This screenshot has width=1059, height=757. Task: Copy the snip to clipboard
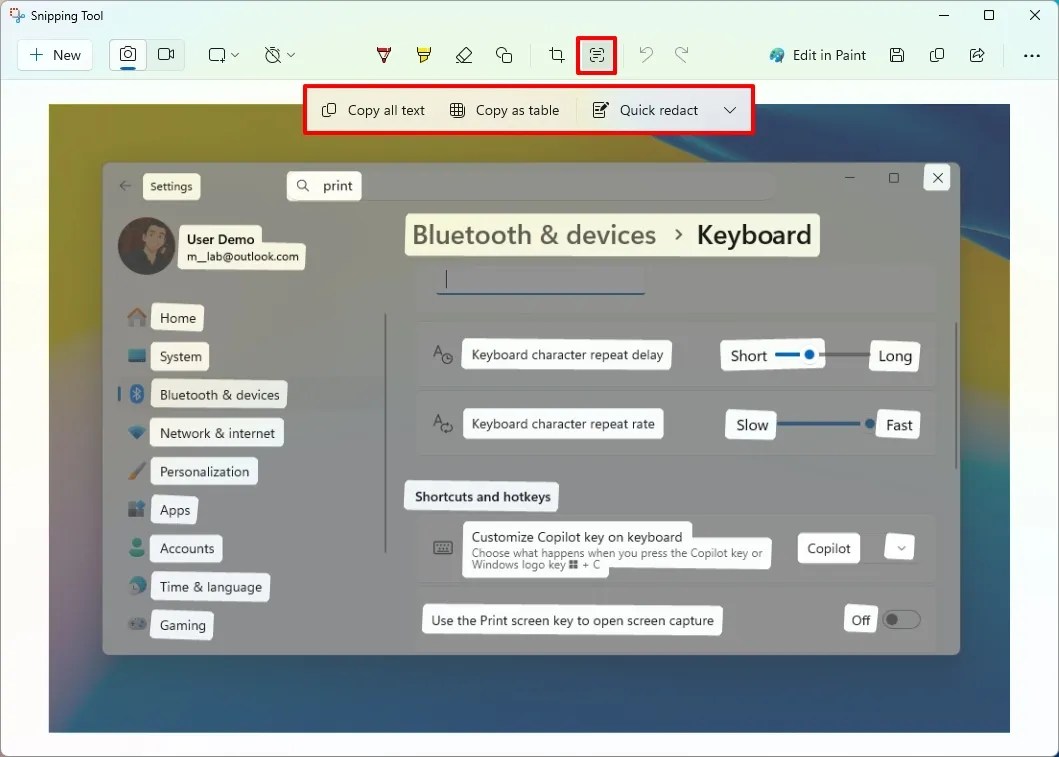coord(937,55)
